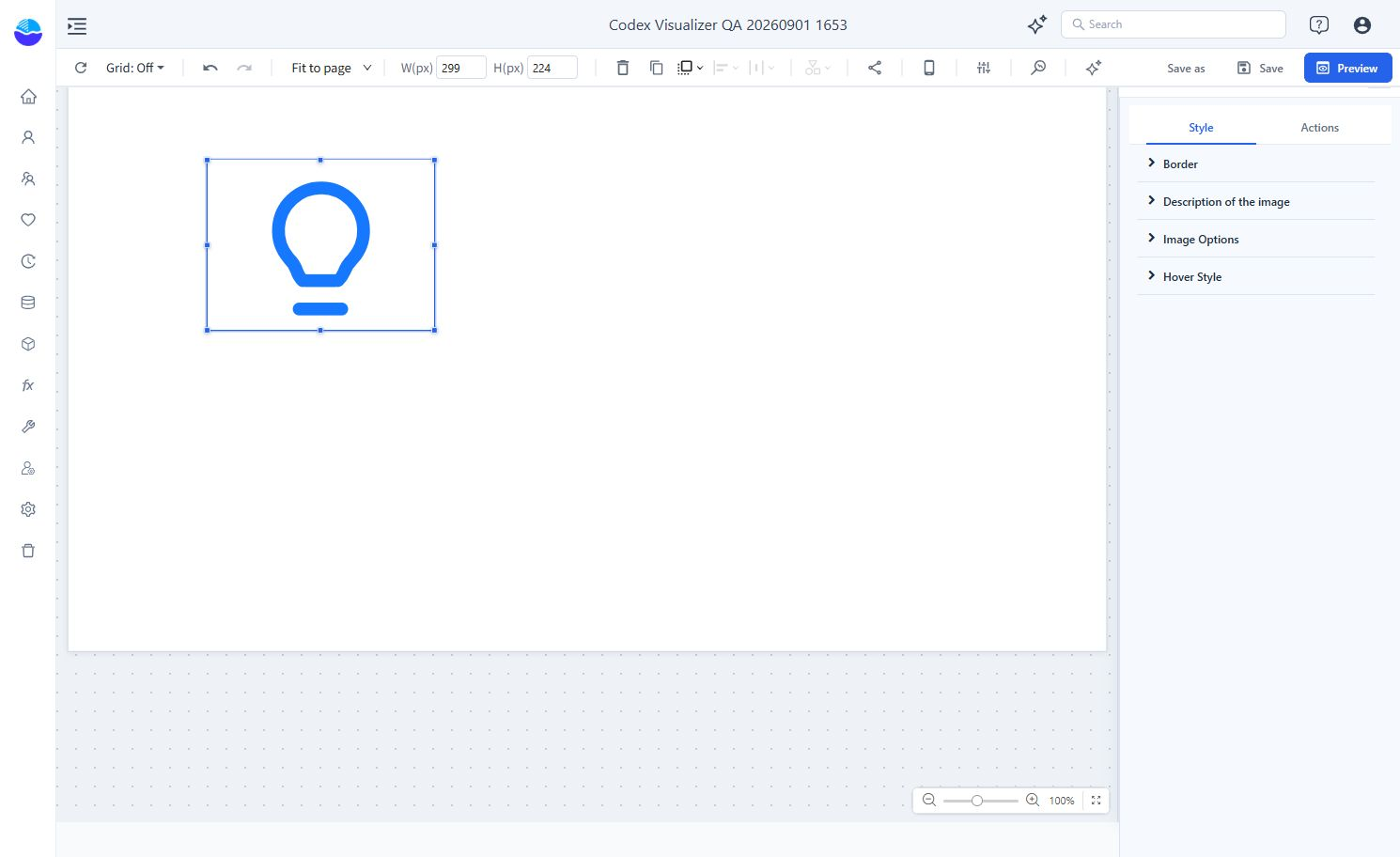Click the 100% zoom percentage text
1400x857 pixels.
tap(1062, 801)
